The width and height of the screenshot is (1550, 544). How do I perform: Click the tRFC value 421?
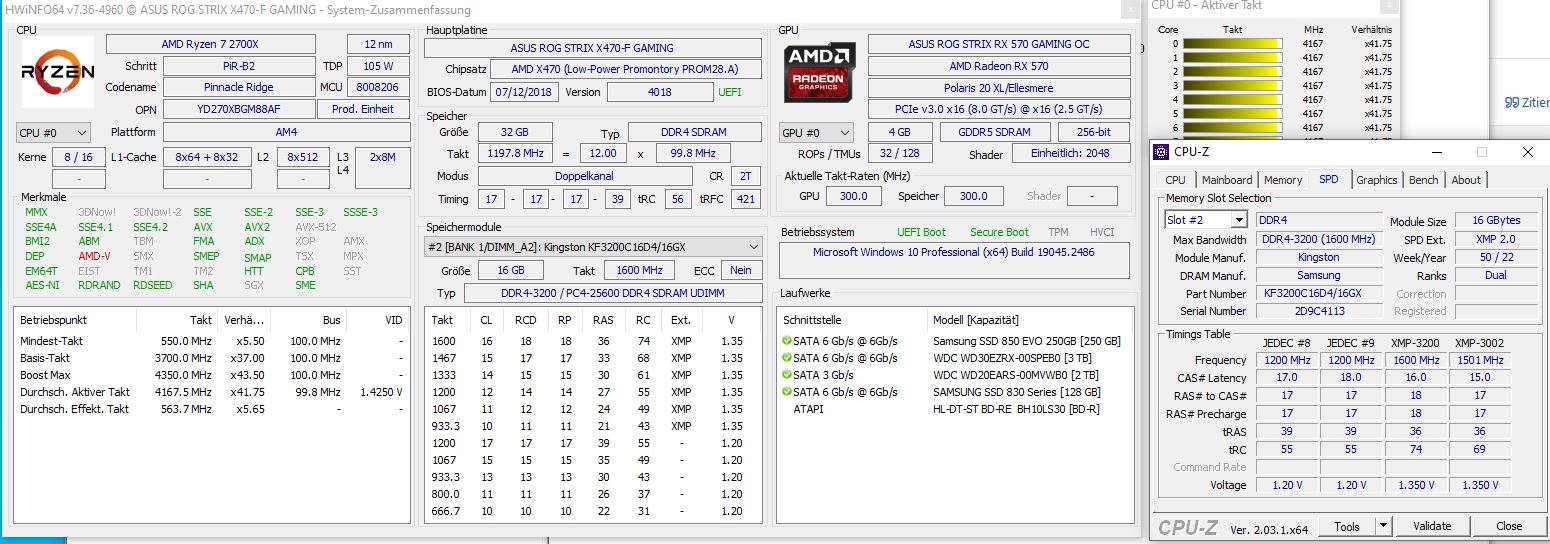[746, 199]
